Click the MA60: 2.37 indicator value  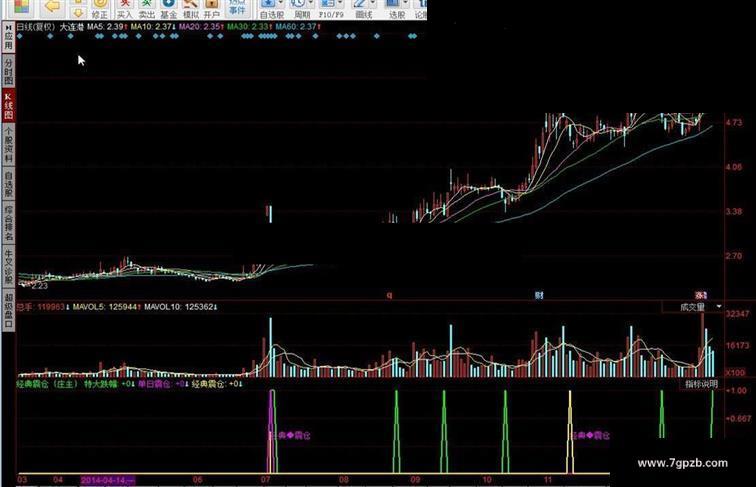(297, 27)
